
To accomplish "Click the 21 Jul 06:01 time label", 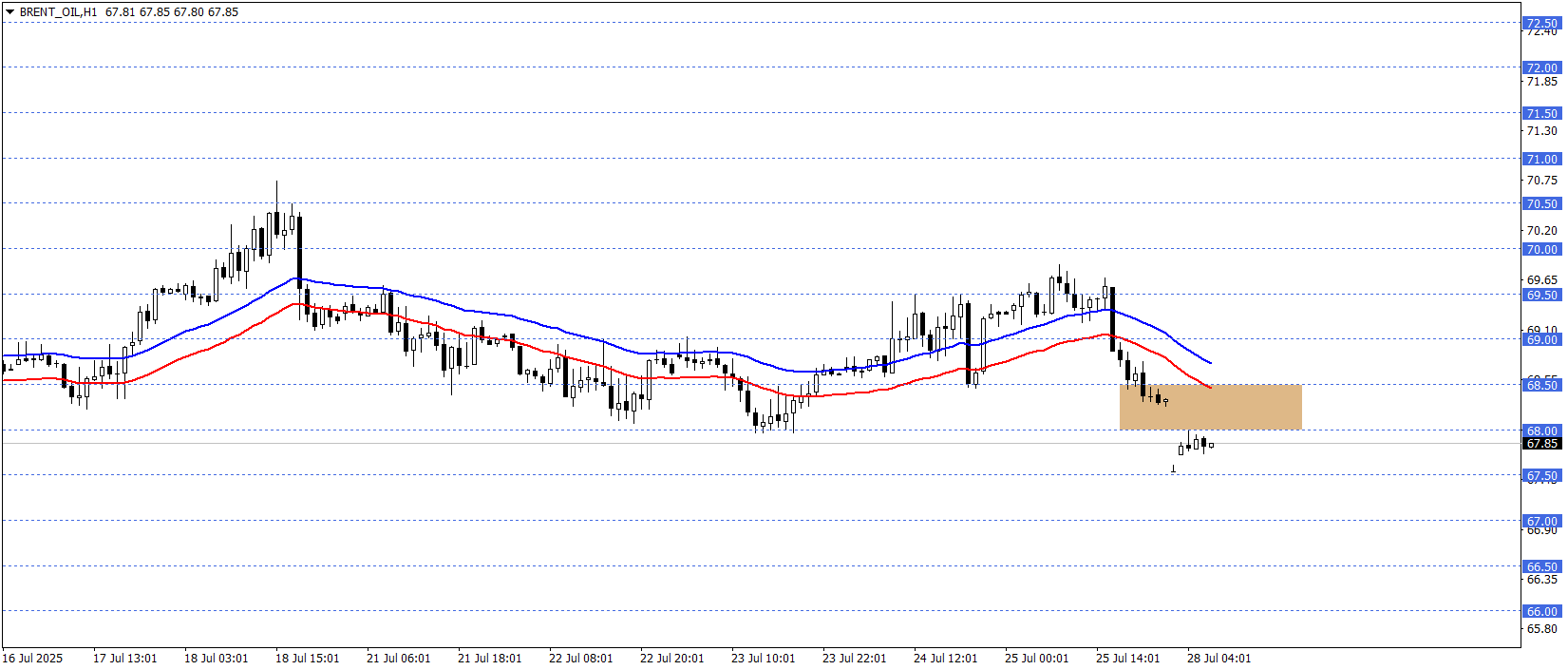I will pyautogui.click(x=398, y=658).
